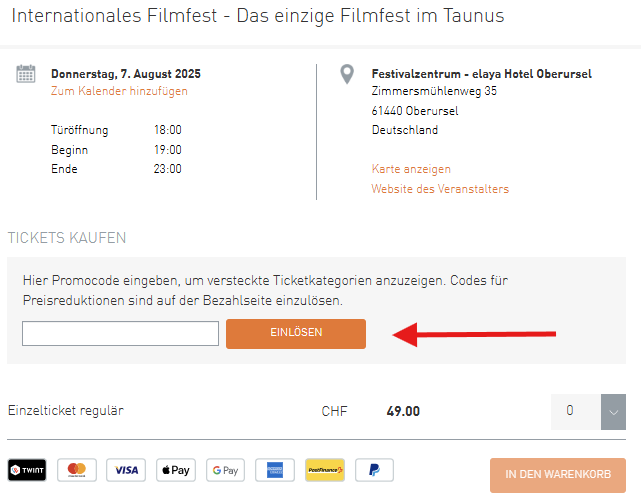Click the calendar icon beside the date
Viewport: 641px width, 502px height.
click(26, 74)
